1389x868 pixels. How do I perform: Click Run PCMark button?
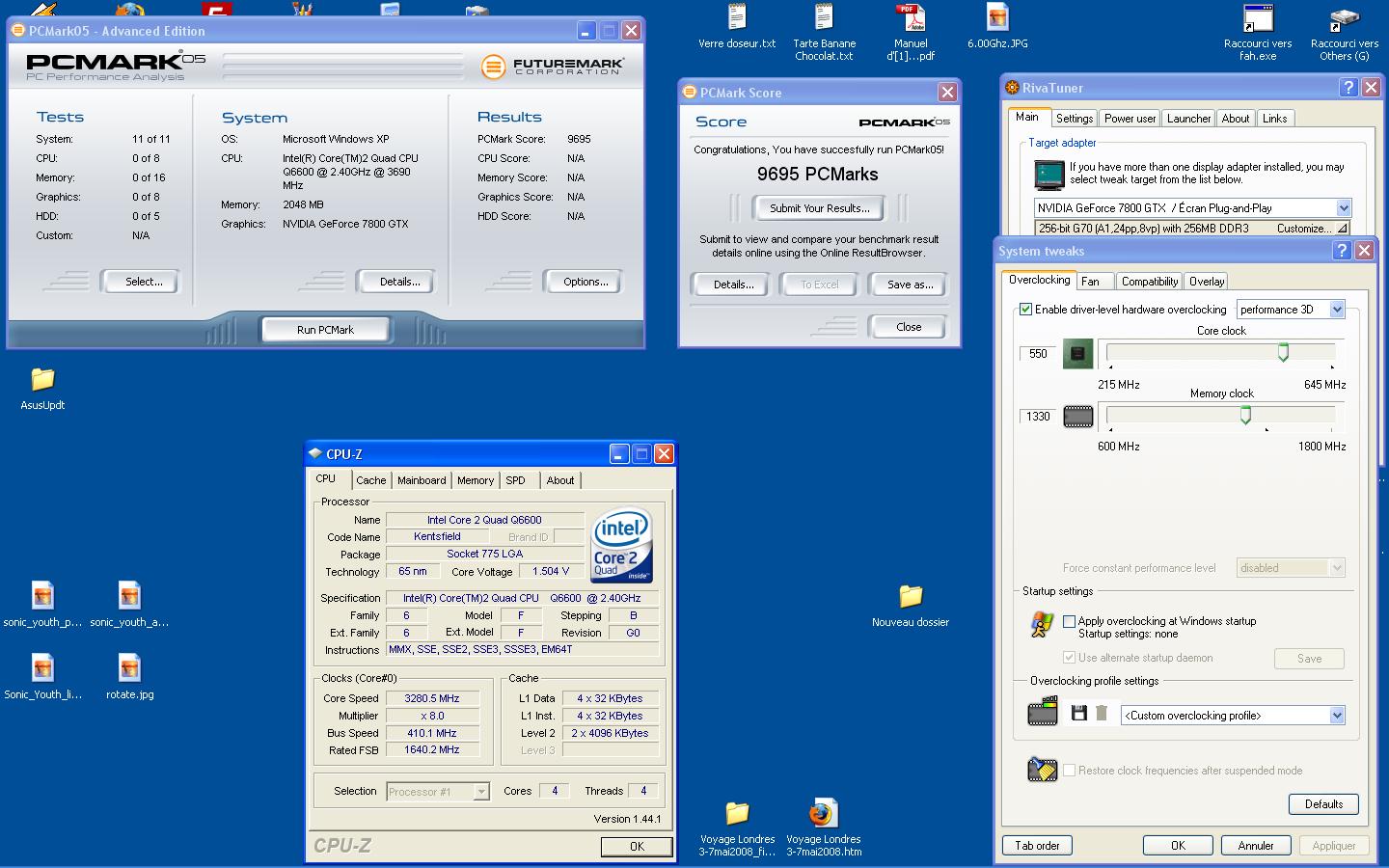click(325, 330)
